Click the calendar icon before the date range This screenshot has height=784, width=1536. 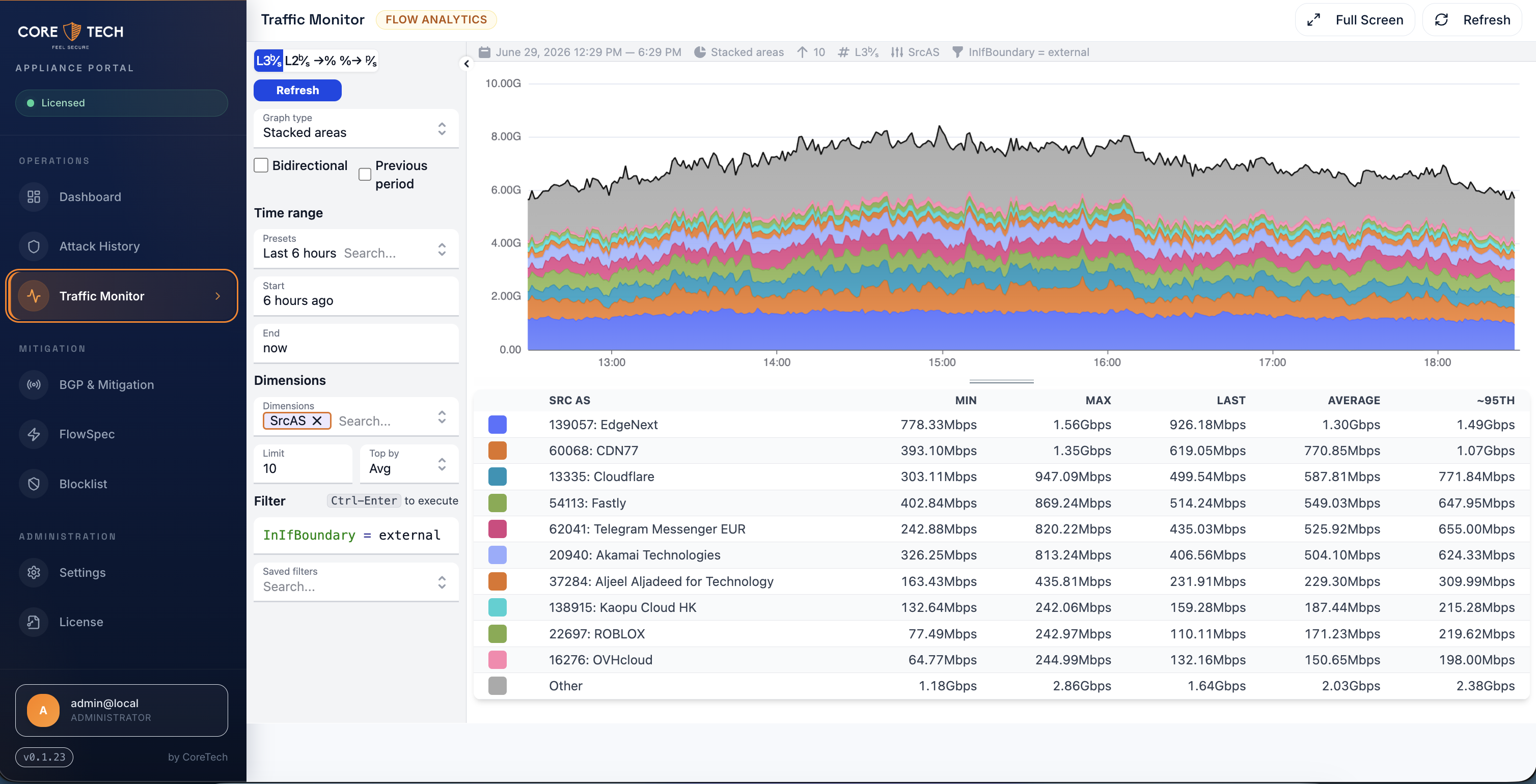pyautogui.click(x=485, y=52)
